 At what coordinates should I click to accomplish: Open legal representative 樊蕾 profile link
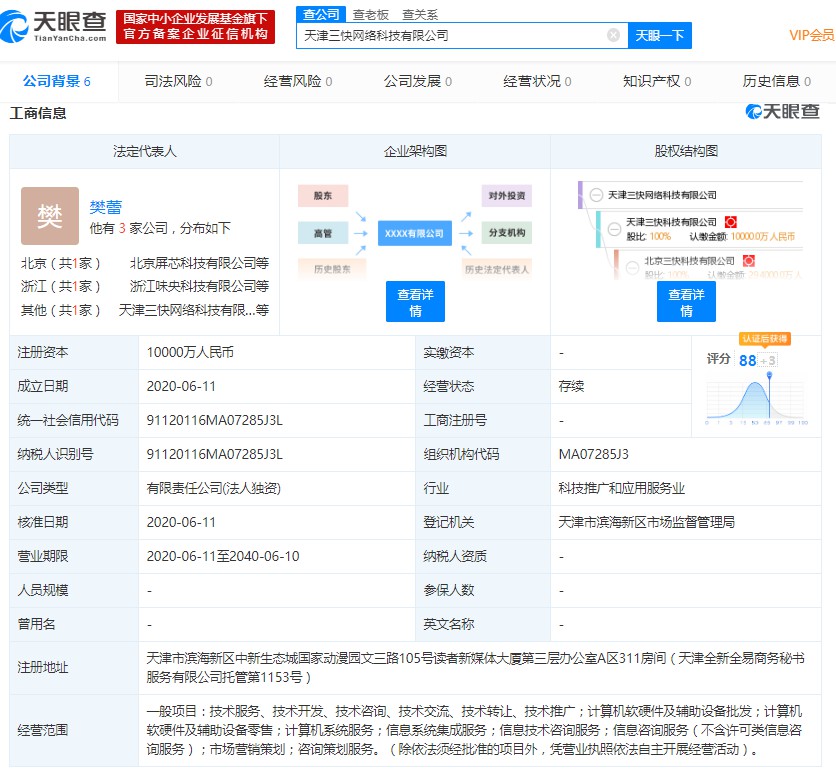(x=106, y=207)
